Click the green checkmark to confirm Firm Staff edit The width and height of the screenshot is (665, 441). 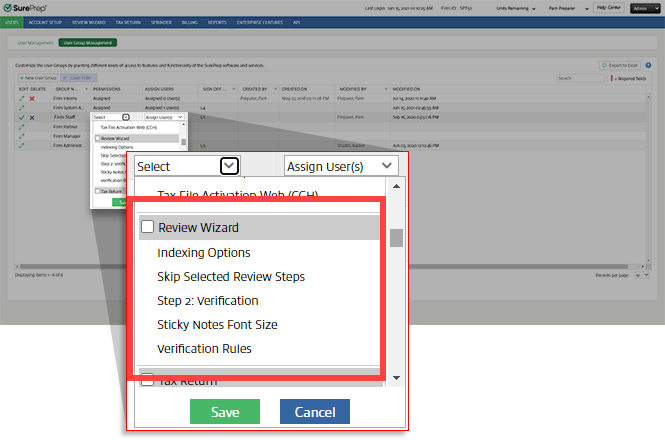(x=21, y=117)
